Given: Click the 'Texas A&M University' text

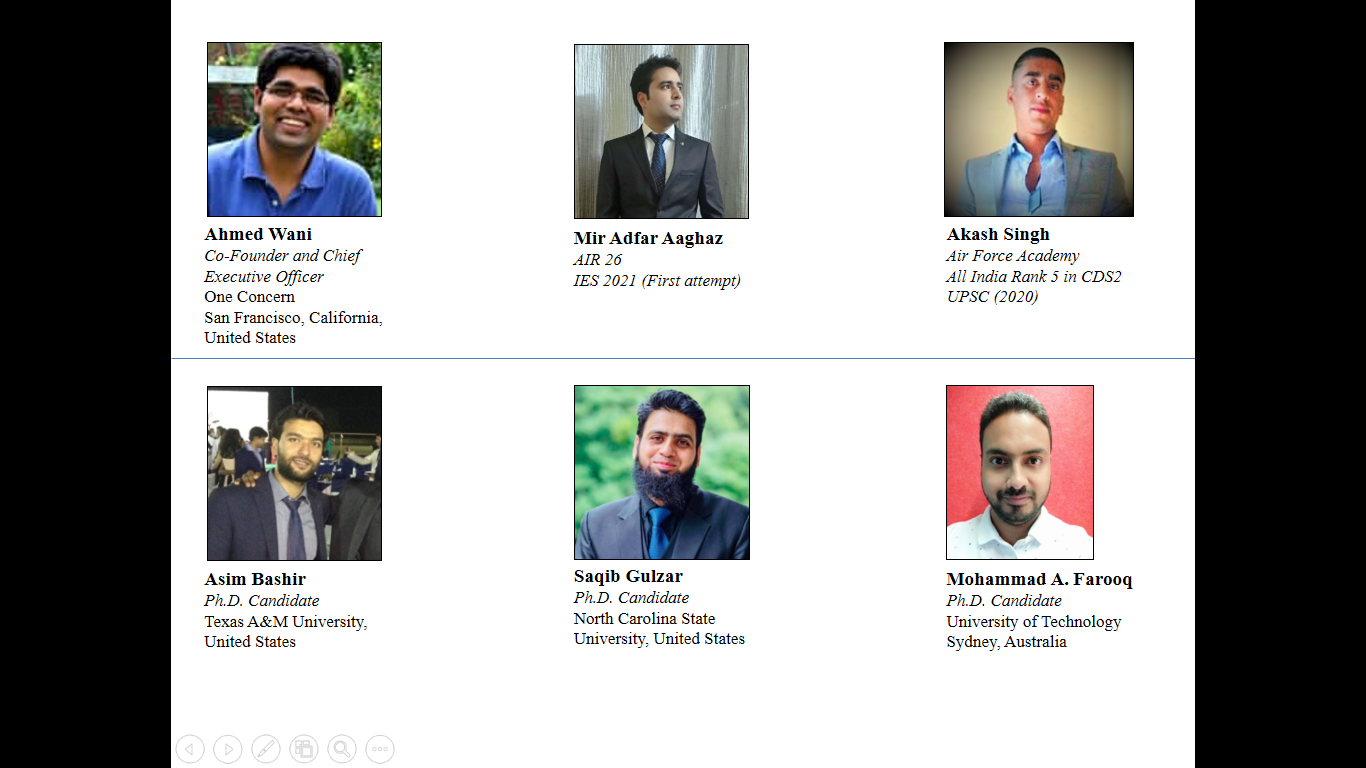Looking at the screenshot, I should (286, 621).
